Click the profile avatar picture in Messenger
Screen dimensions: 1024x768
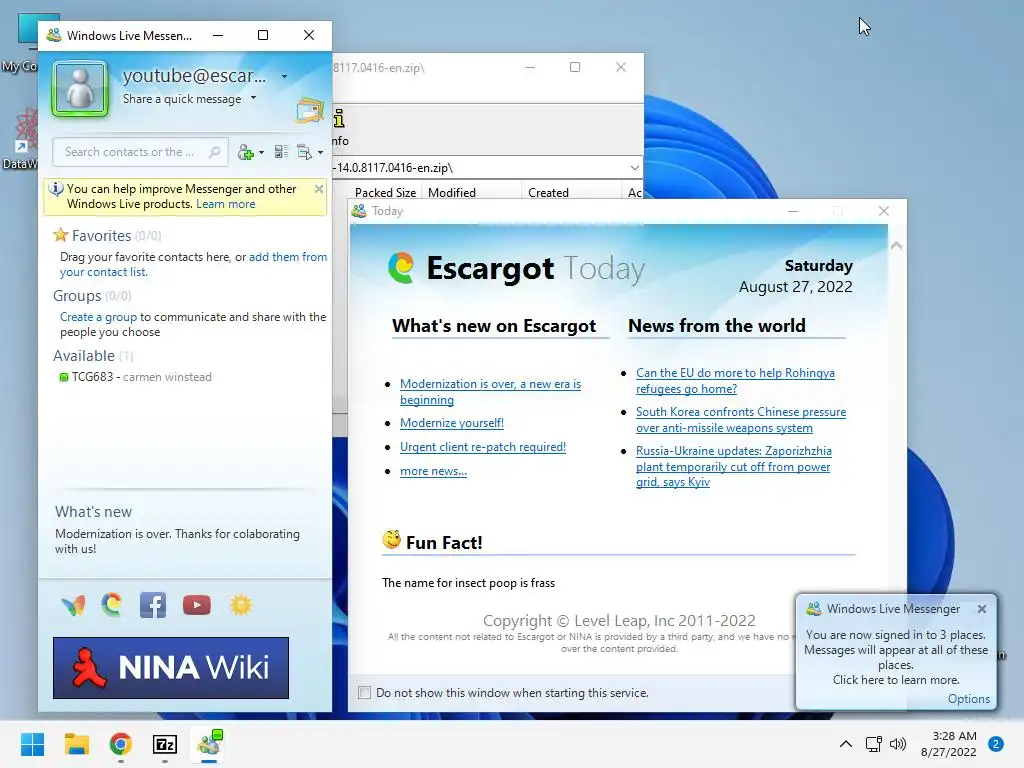[80, 89]
